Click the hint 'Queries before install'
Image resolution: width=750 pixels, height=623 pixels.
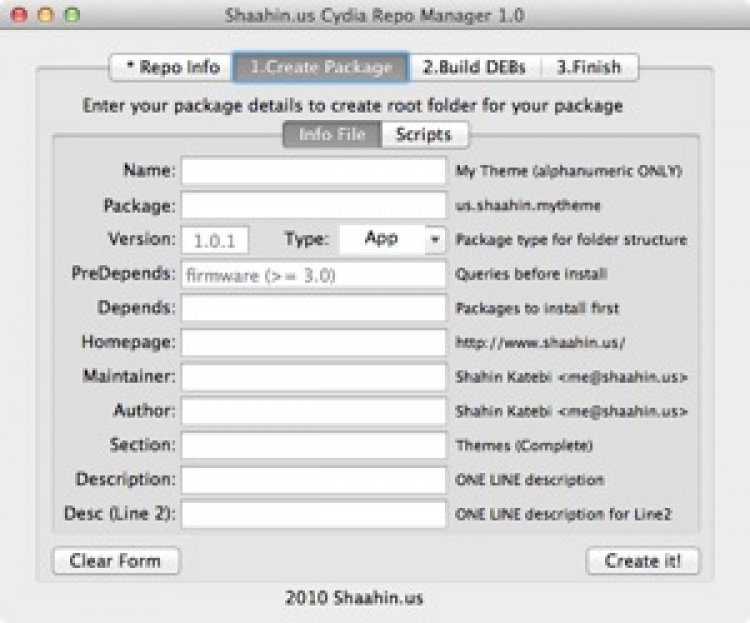pyautogui.click(x=531, y=274)
